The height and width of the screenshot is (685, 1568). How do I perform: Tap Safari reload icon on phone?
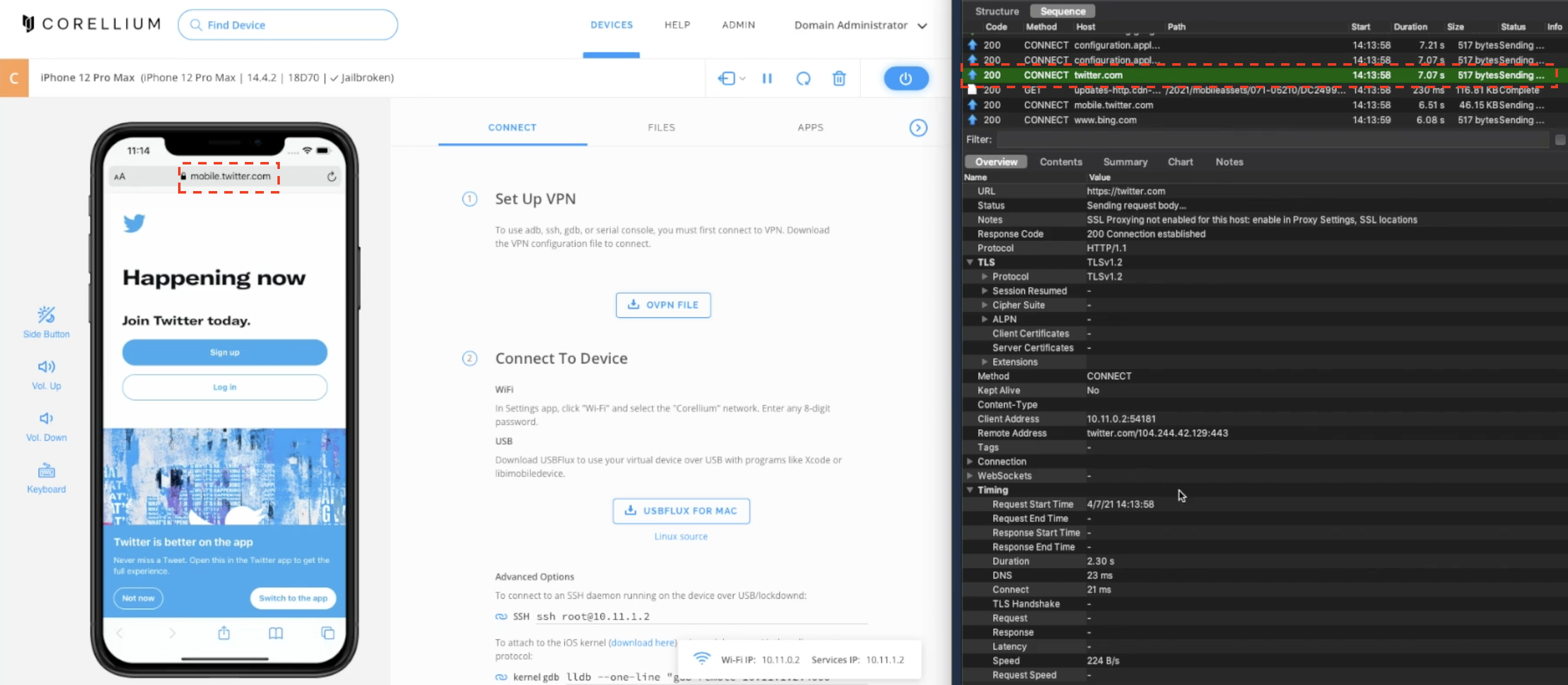coord(331,177)
